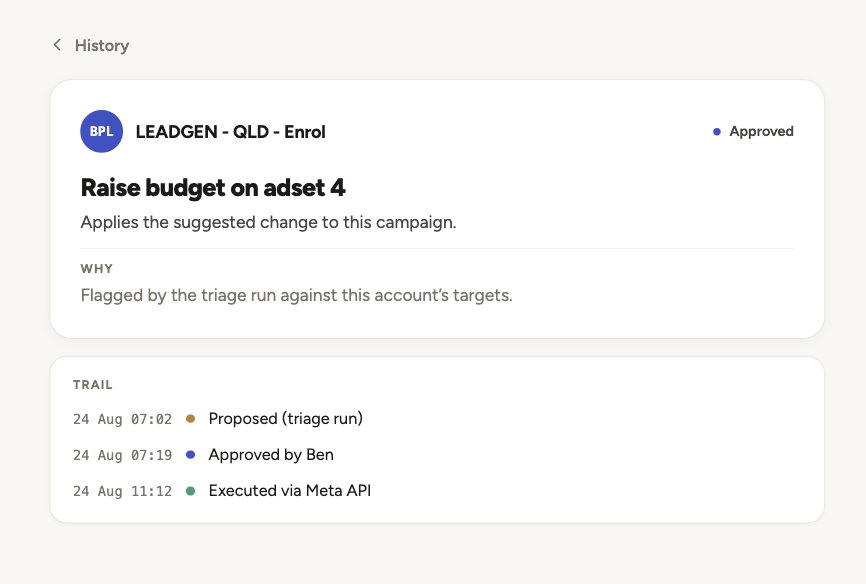Select the Raise budget on adset 4 heading
866x584 pixels.
(x=213, y=188)
